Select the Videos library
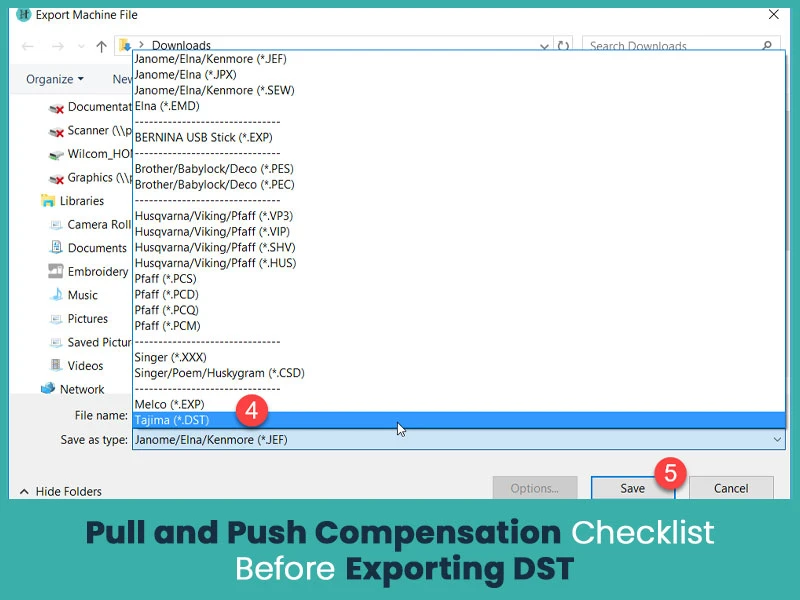This screenshot has height=600, width=800. (x=83, y=365)
